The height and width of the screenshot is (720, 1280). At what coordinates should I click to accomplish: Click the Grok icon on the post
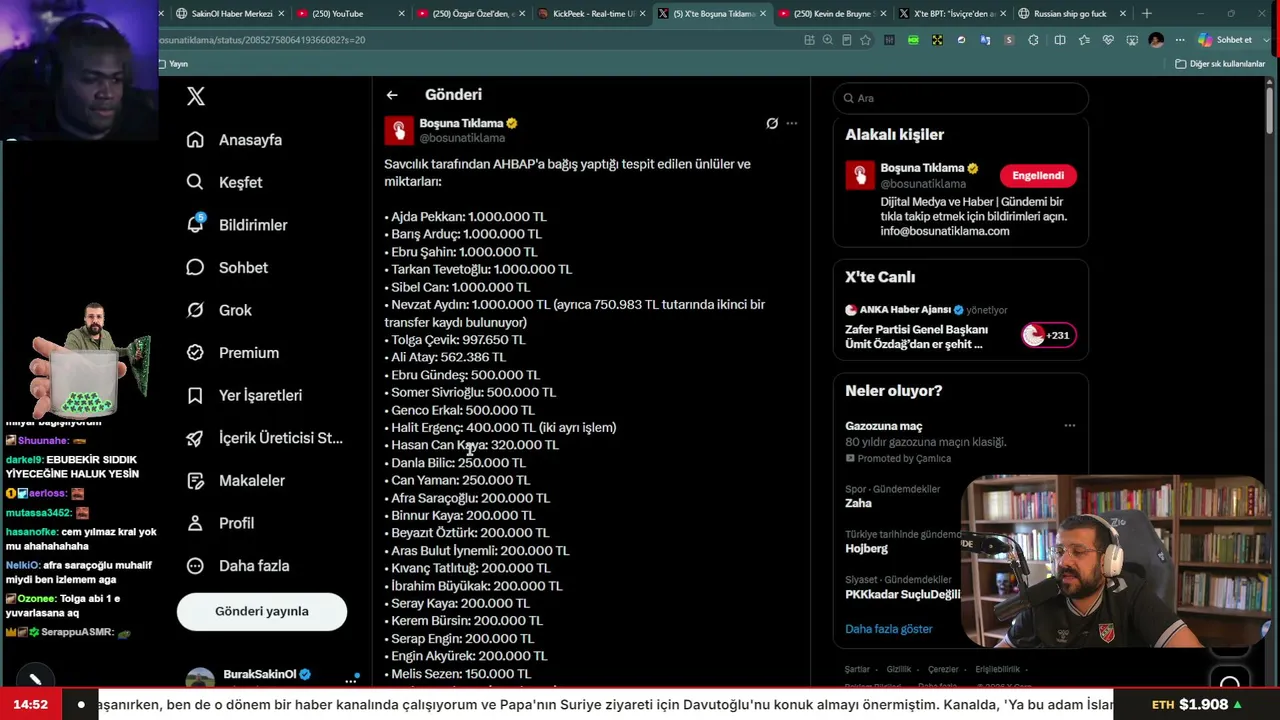[772, 124]
